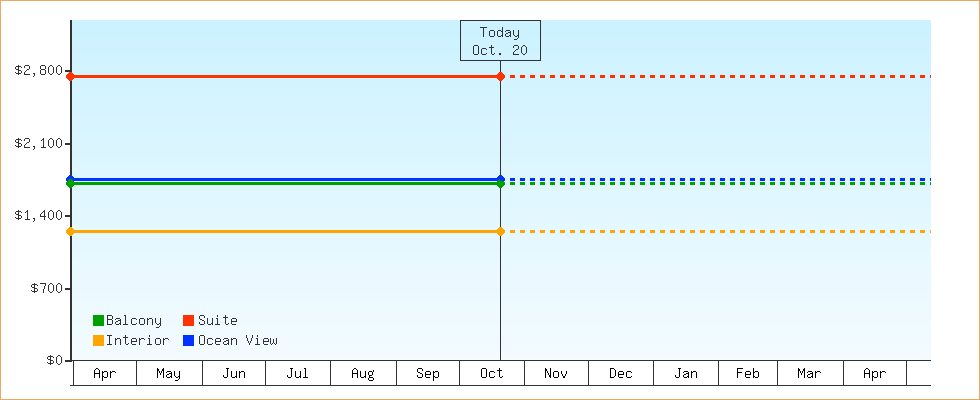
Task: Select the Aug month on the timeline
Action: [x=363, y=374]
